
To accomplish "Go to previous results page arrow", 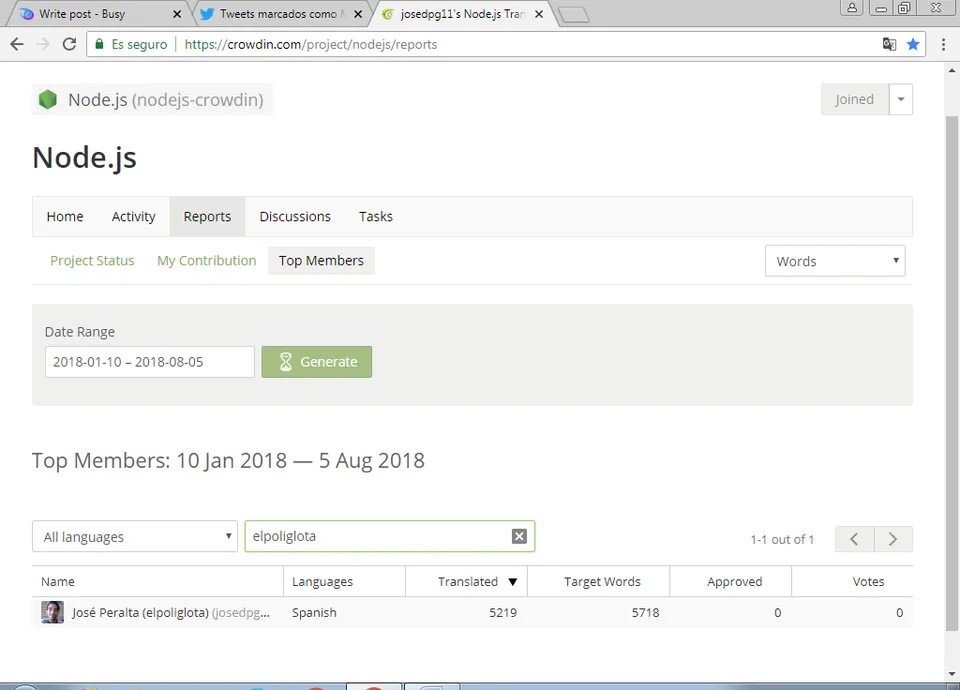I will coord(854,539).
